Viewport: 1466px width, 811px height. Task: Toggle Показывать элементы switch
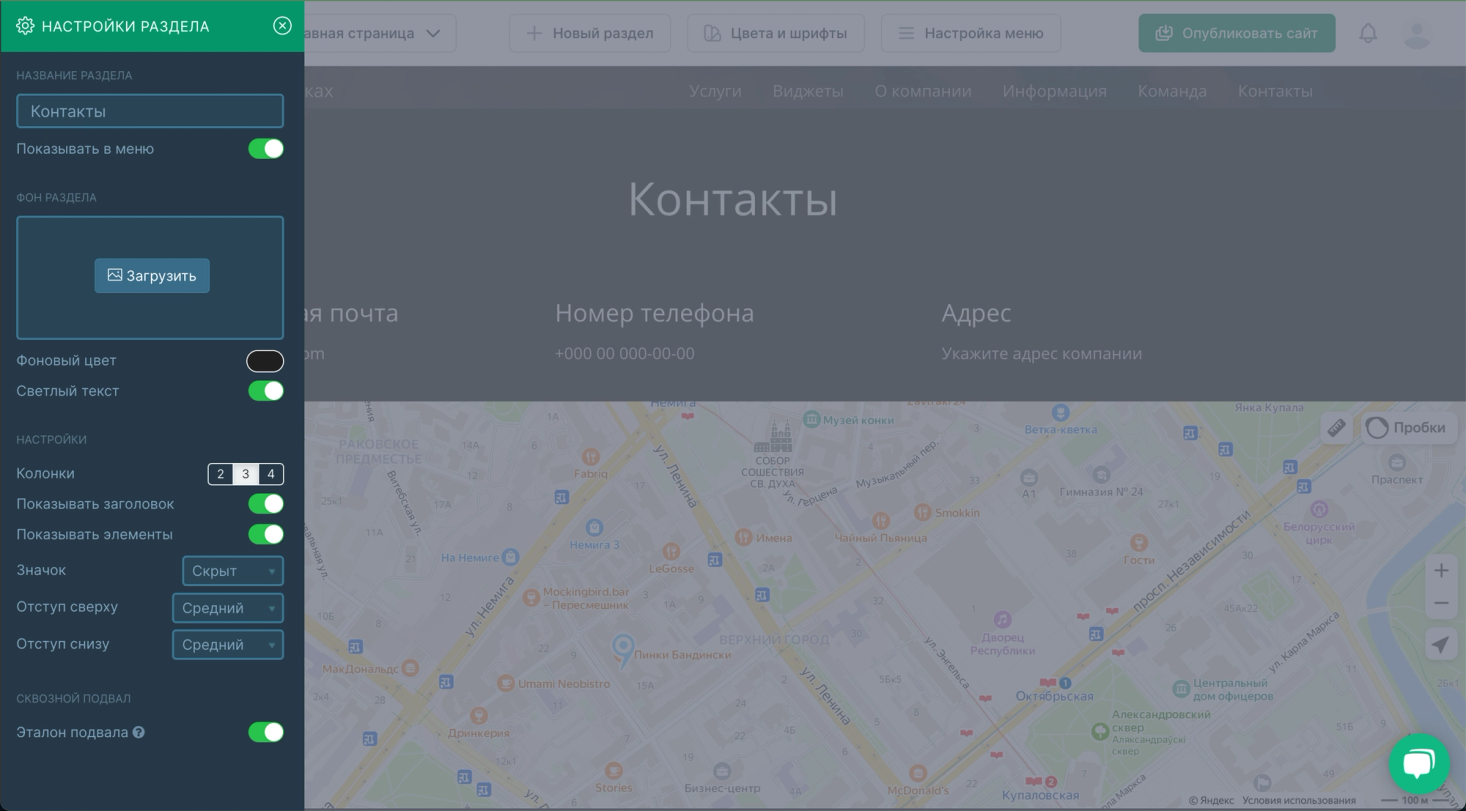pos(266,534)
